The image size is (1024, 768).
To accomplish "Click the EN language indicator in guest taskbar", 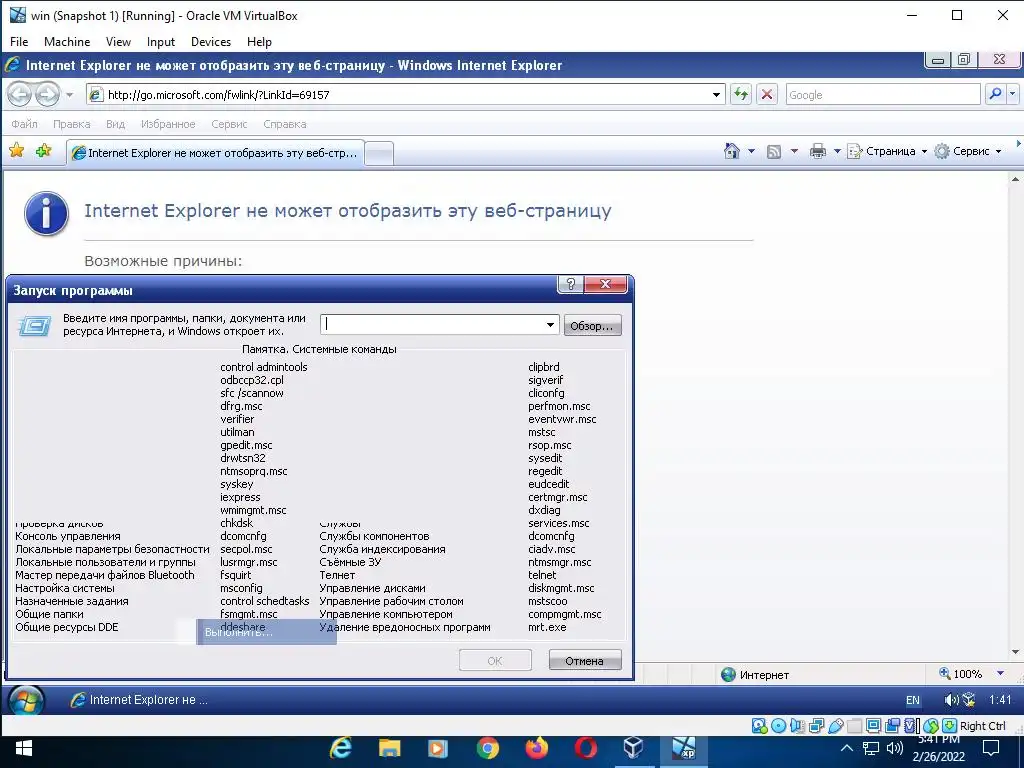I will (912, 700).
